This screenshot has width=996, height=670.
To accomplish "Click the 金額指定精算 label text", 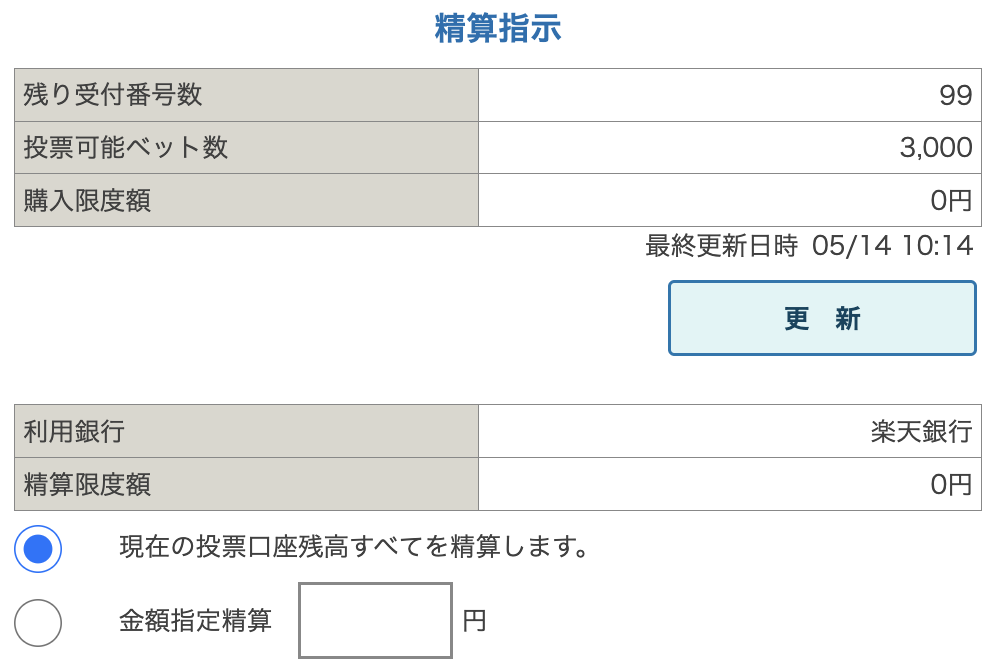I will (x=195, y=621).
